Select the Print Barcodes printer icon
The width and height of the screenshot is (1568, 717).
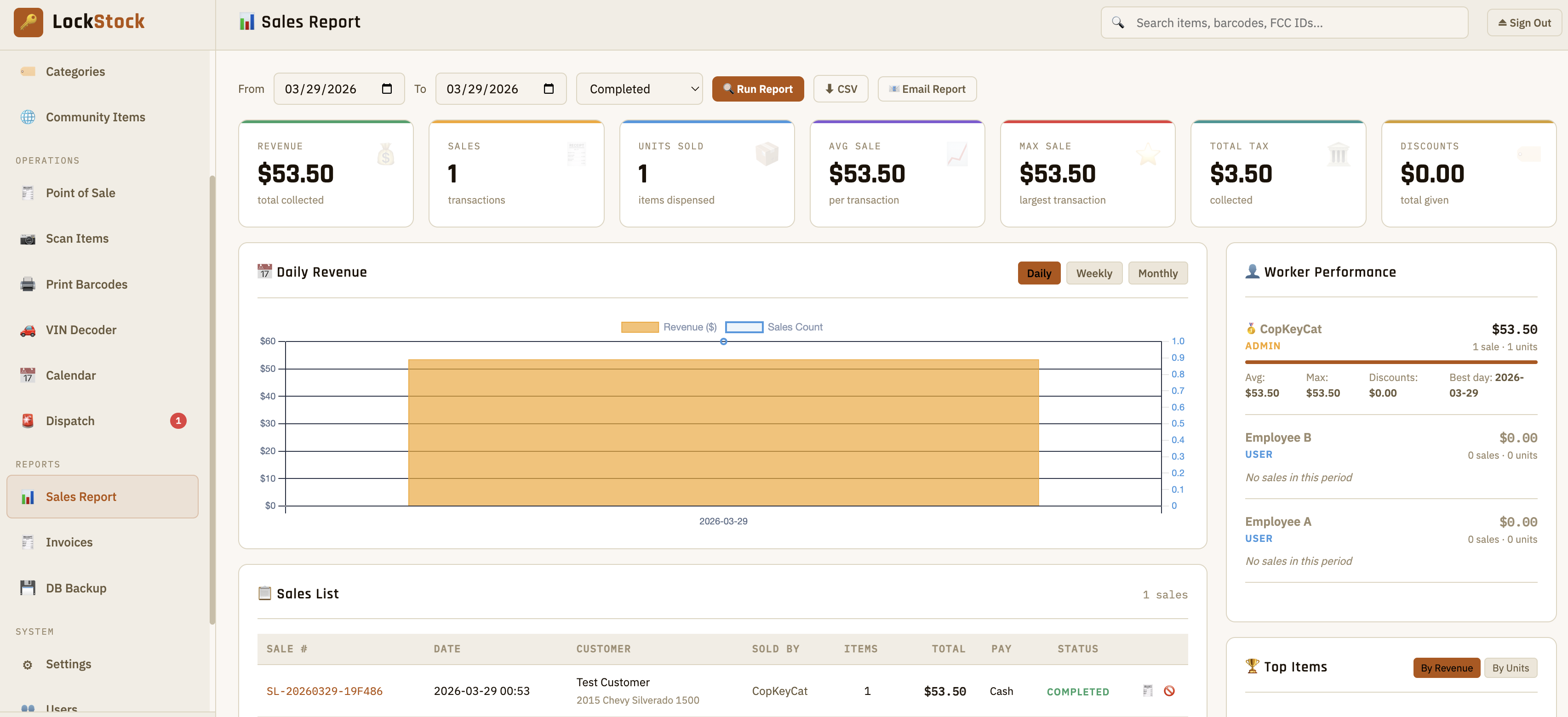pos(28,284)
